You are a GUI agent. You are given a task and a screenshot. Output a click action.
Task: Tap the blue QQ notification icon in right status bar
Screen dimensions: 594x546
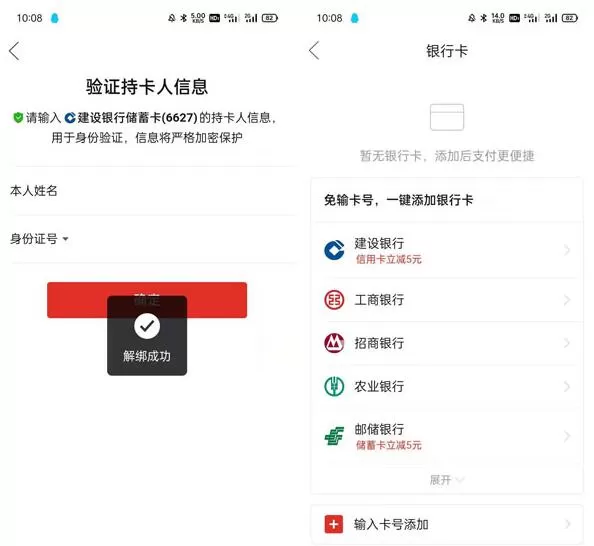coord(355,18)
